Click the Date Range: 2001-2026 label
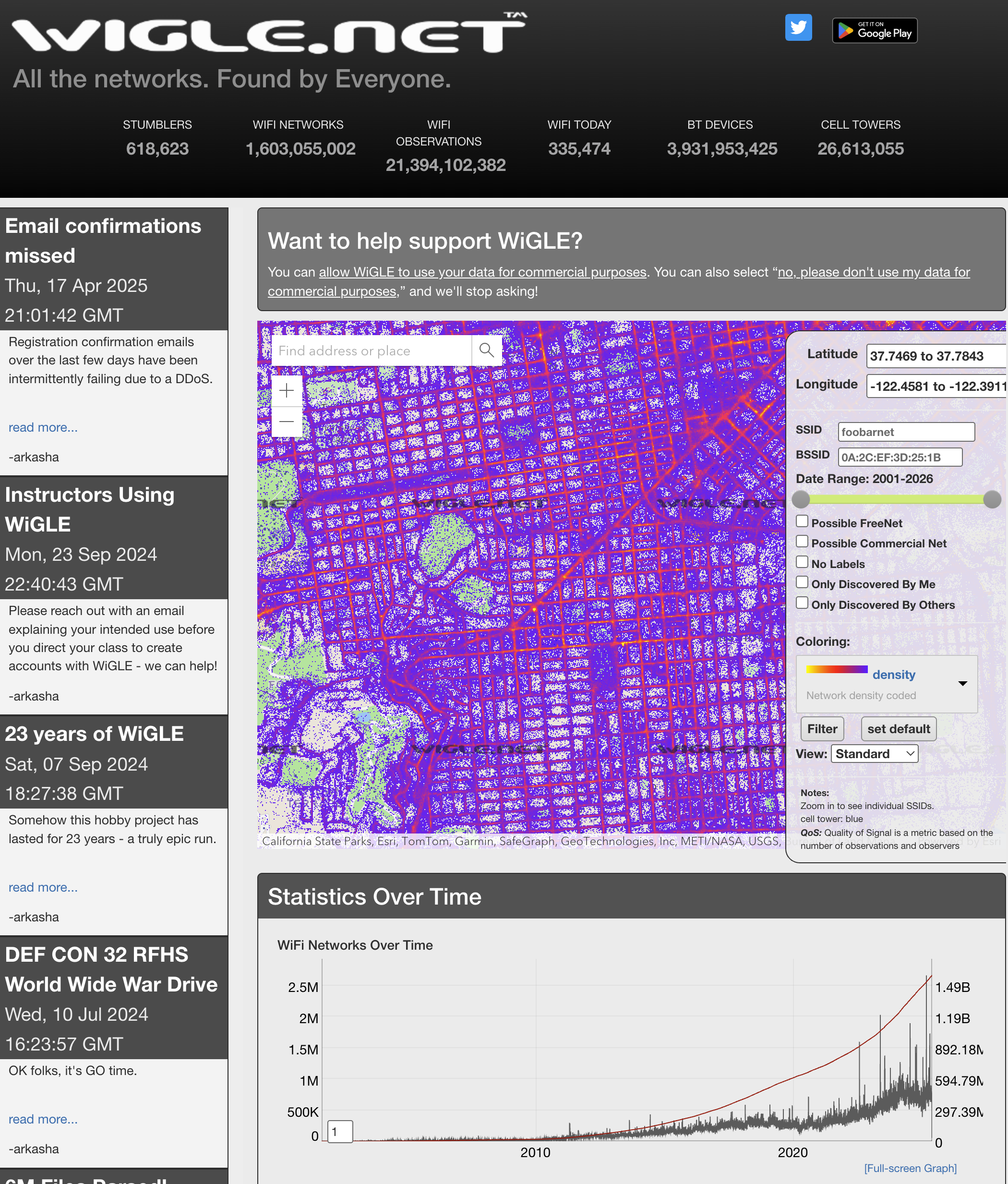Viewport: 1008px width, 1184px height. [864, 479]
